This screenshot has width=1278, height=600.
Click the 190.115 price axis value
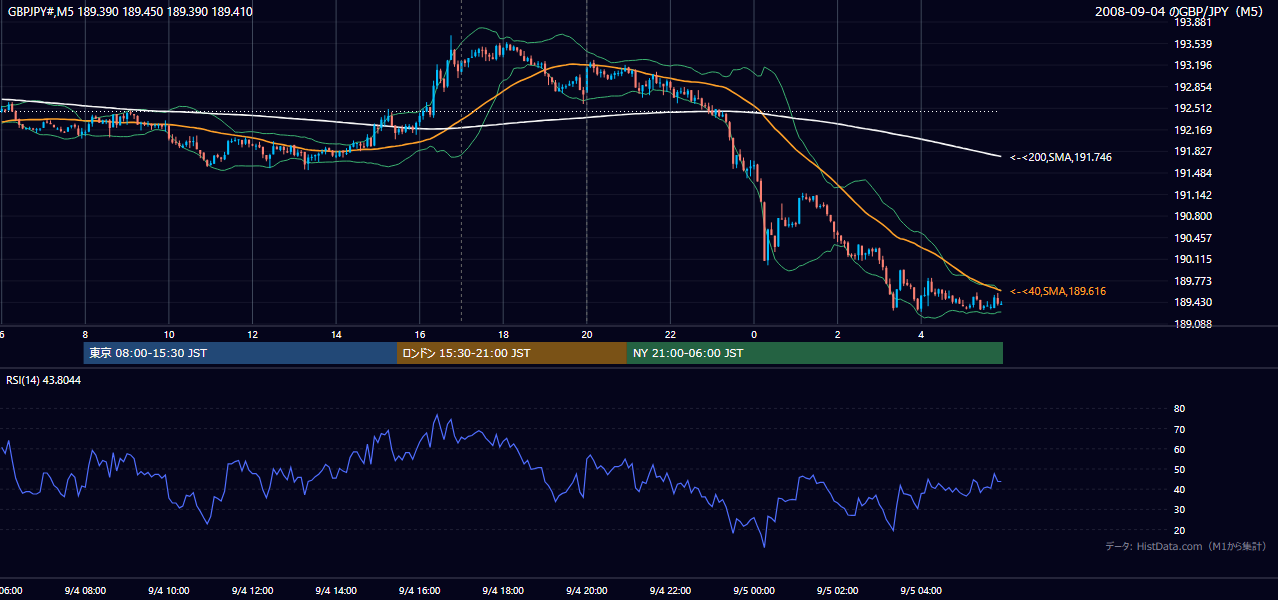click(x=1193, y=259)
